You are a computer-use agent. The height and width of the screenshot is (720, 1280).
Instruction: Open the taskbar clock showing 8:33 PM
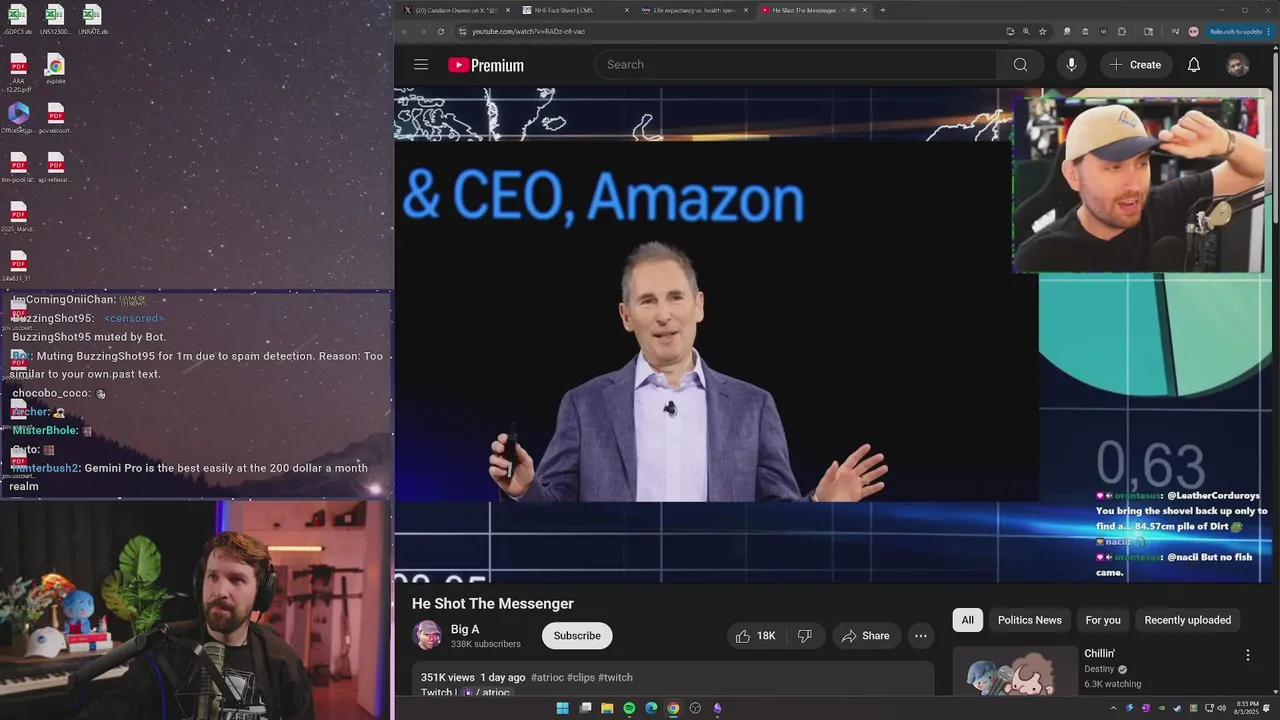pyautogui.click(x=1247, y=707)
